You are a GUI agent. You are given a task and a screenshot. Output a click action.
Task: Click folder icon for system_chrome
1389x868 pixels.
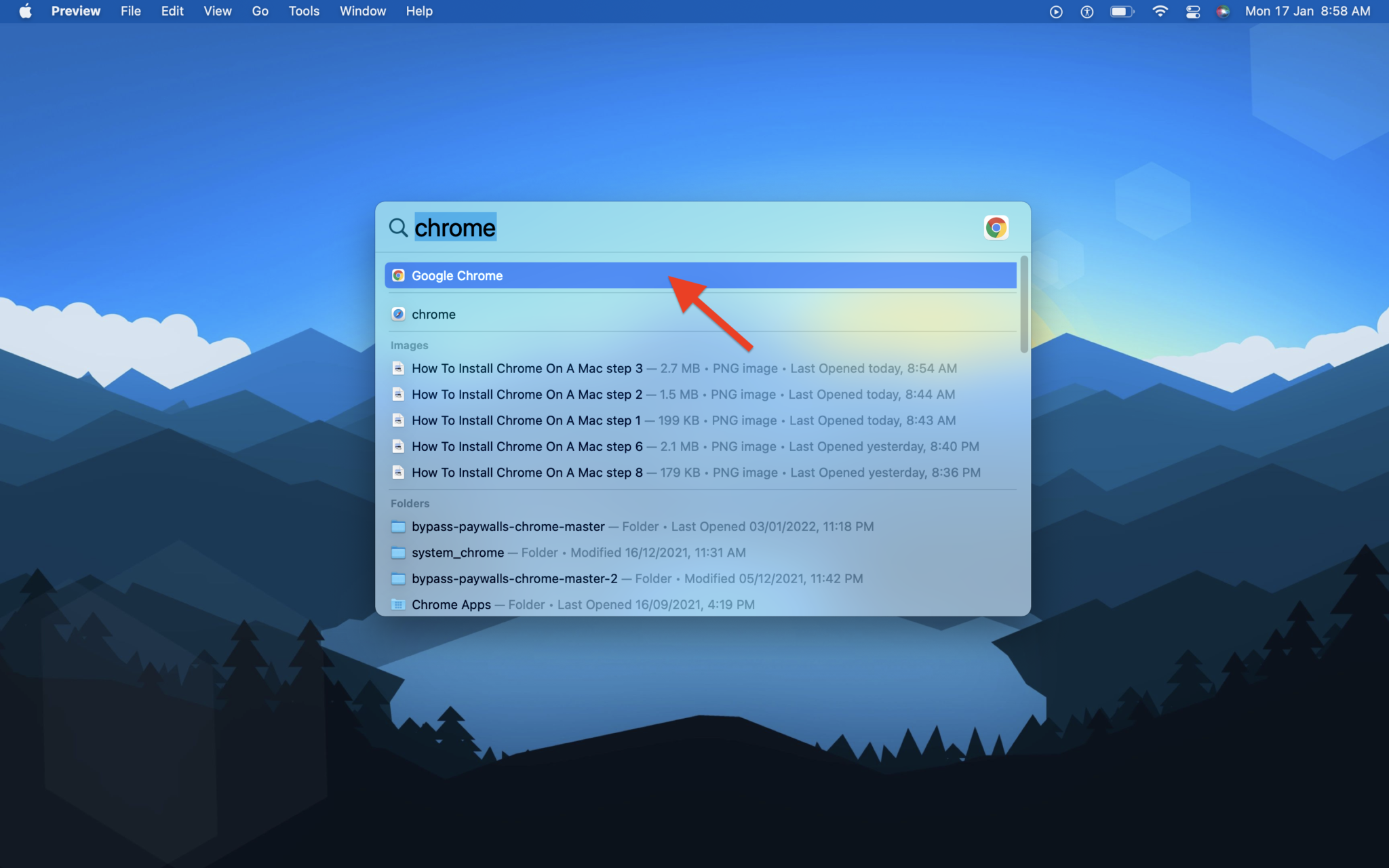[x=398, y=553]
